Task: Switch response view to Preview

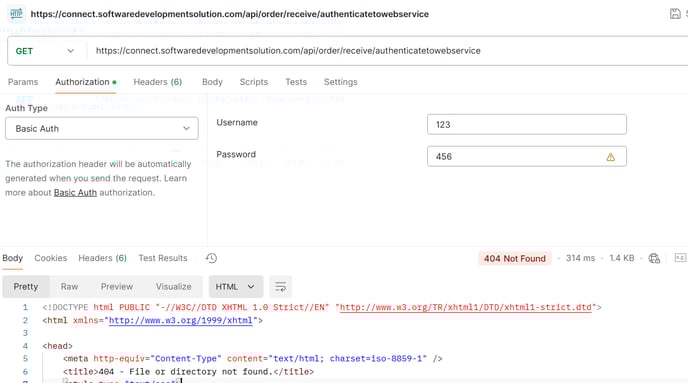Action: (117, 286)
